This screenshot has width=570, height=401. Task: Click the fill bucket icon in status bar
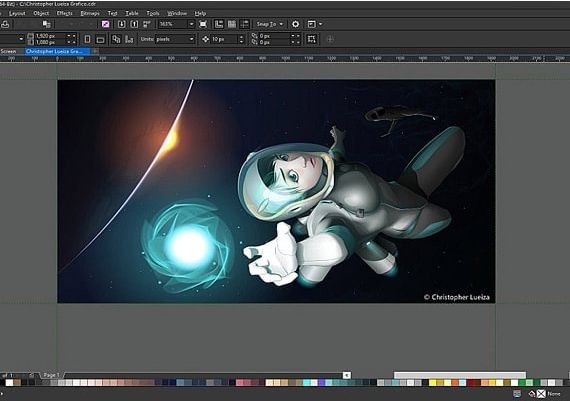(x=532, y=393)
